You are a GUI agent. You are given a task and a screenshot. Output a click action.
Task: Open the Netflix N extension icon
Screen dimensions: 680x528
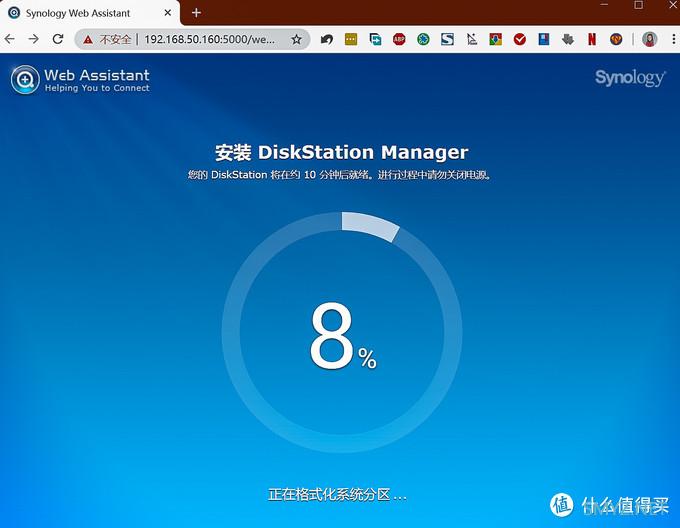pos(592,39)
